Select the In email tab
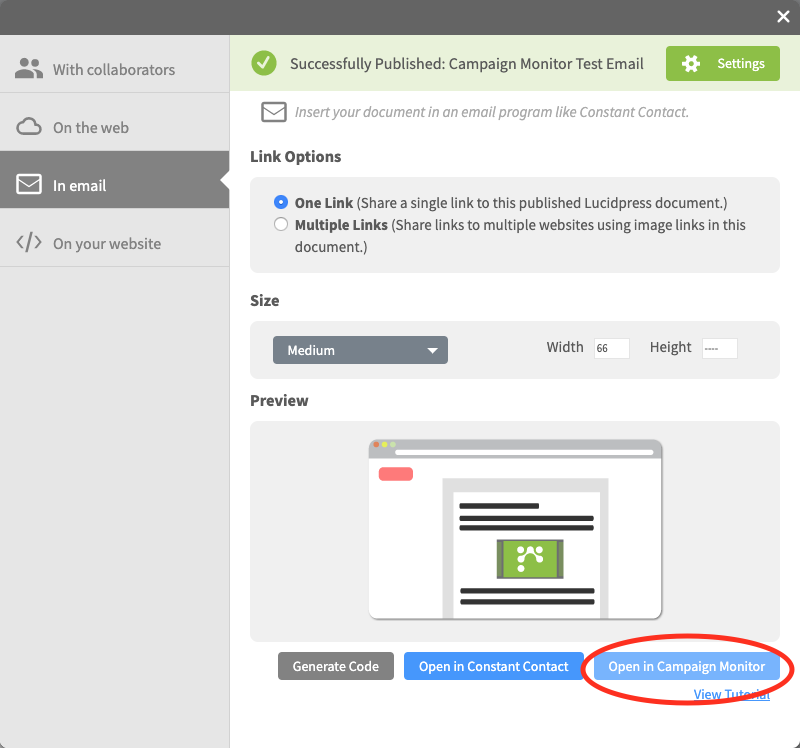Screen dimensions: 800x748 pyautogui.click(x=115, y=180)
